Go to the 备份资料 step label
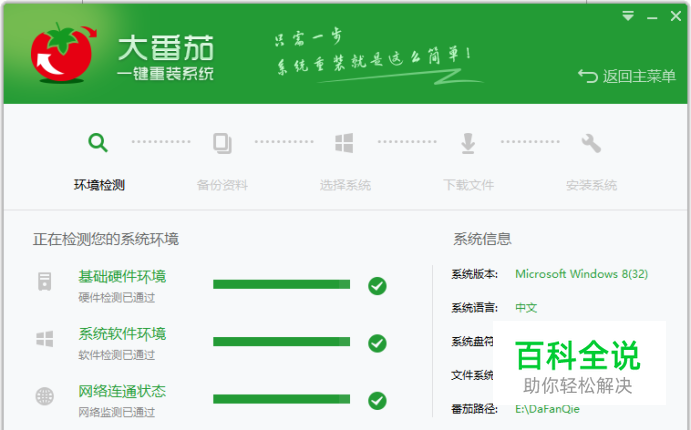 pyautogui.click(x=222, y=185)
